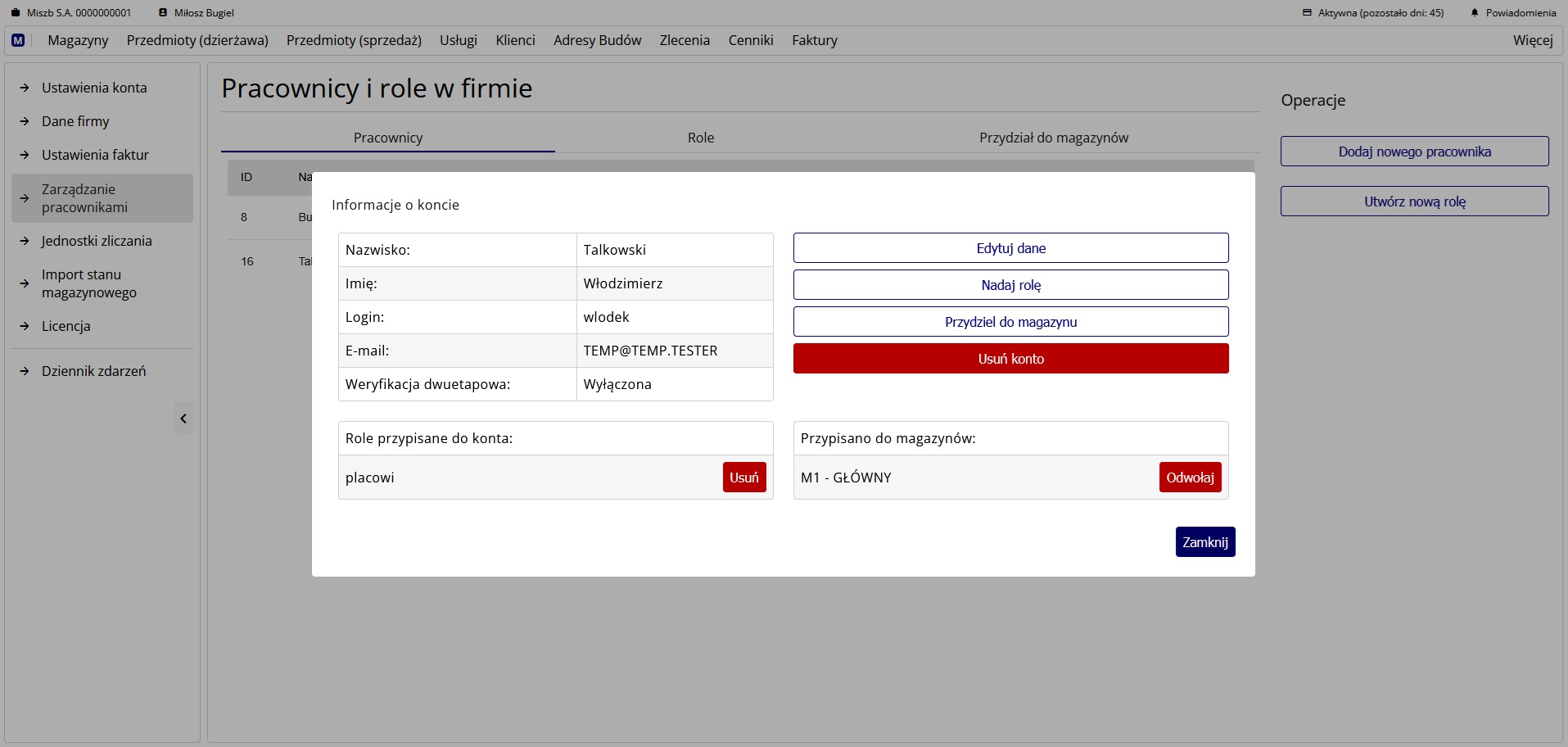Image resolution: width=1568 pixels, height=747 pixels.
Task: Click Odwołaj next to M1 - GŁÓWNY
Action: coord(1190,477)
